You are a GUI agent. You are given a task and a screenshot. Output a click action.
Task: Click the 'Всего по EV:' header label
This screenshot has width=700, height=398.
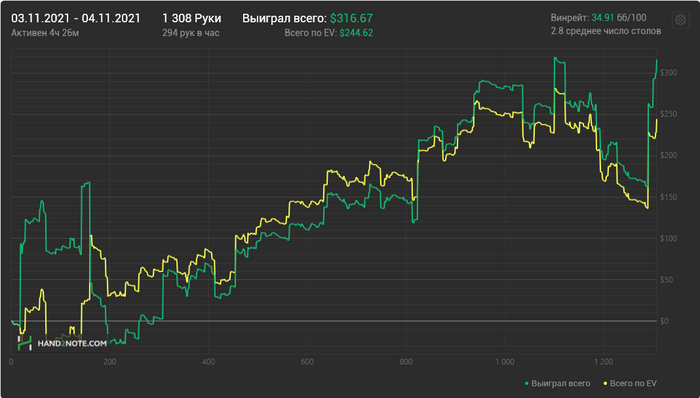[310, 33]
